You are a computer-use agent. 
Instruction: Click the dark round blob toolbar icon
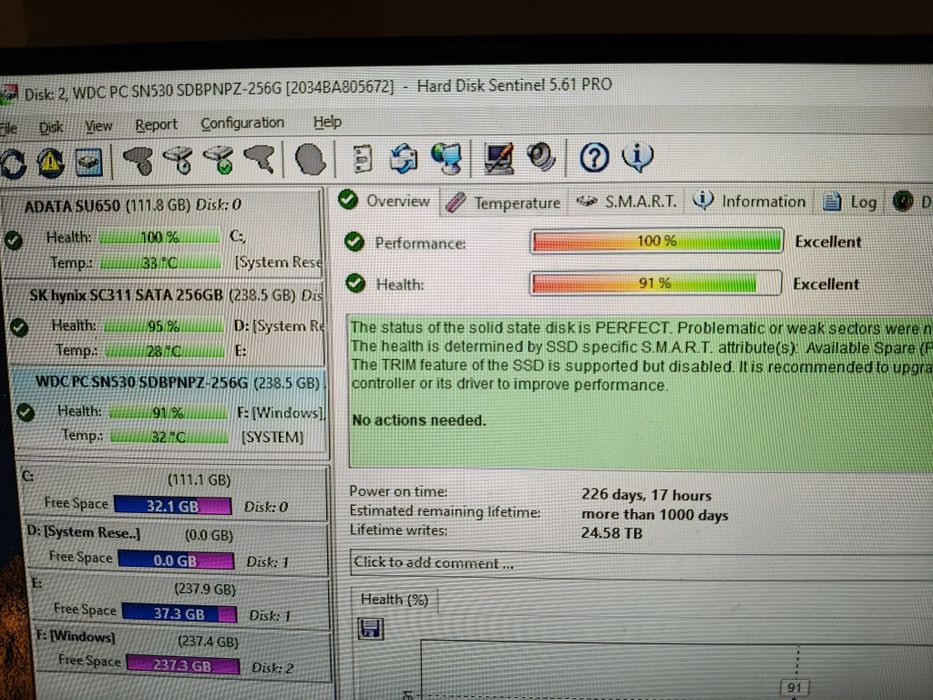click(x=310, y=160)
